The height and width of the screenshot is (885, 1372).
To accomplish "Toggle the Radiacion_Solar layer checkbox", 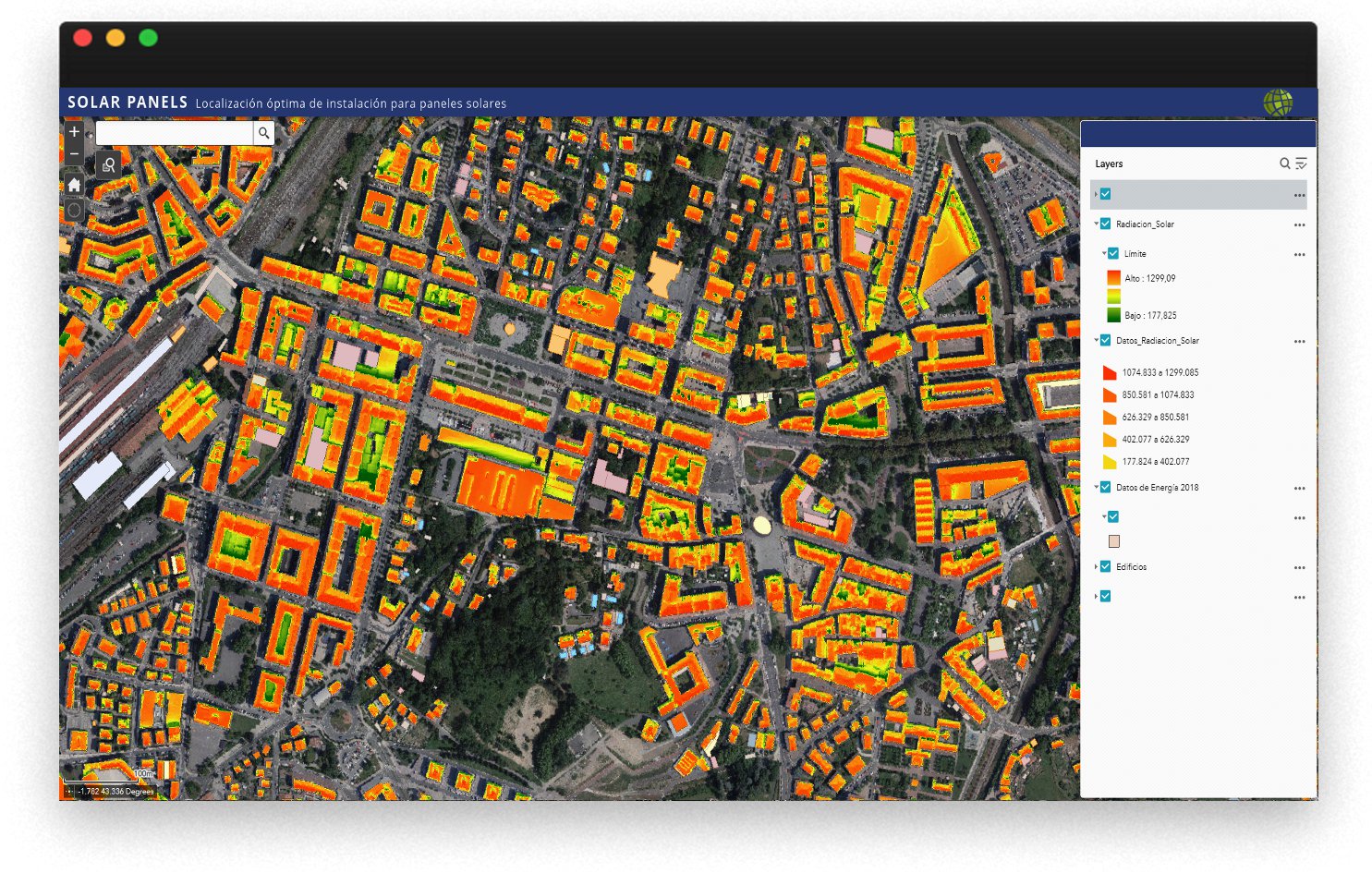I will click(1106, 224).
